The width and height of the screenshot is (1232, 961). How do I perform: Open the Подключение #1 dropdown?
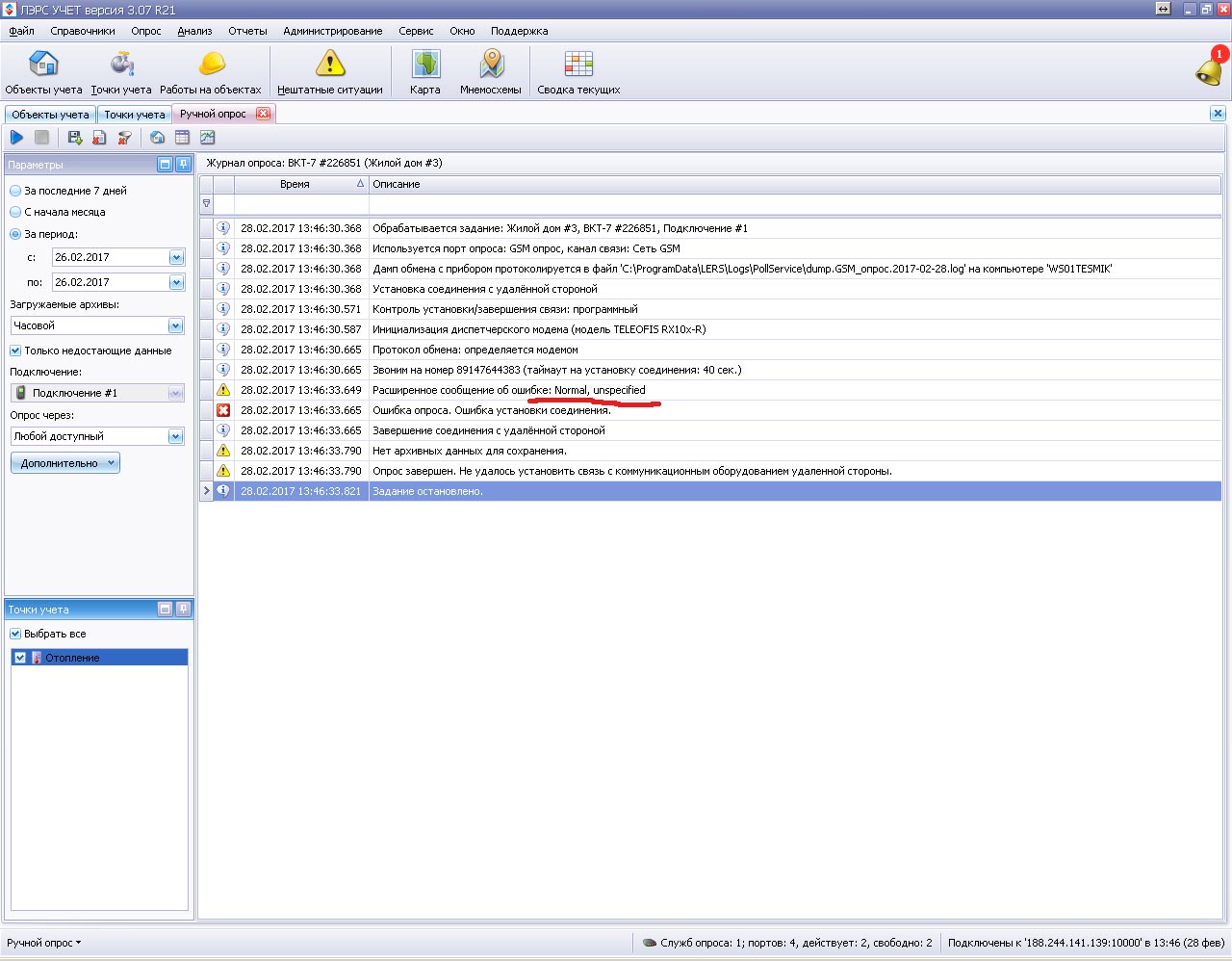(x=176, y=393)
